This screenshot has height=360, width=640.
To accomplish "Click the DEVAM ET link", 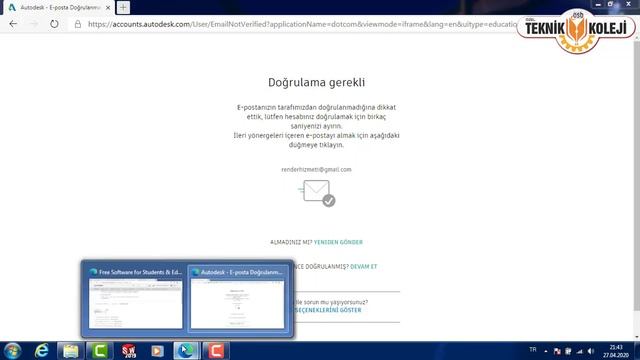I will [x=364, y=267].
